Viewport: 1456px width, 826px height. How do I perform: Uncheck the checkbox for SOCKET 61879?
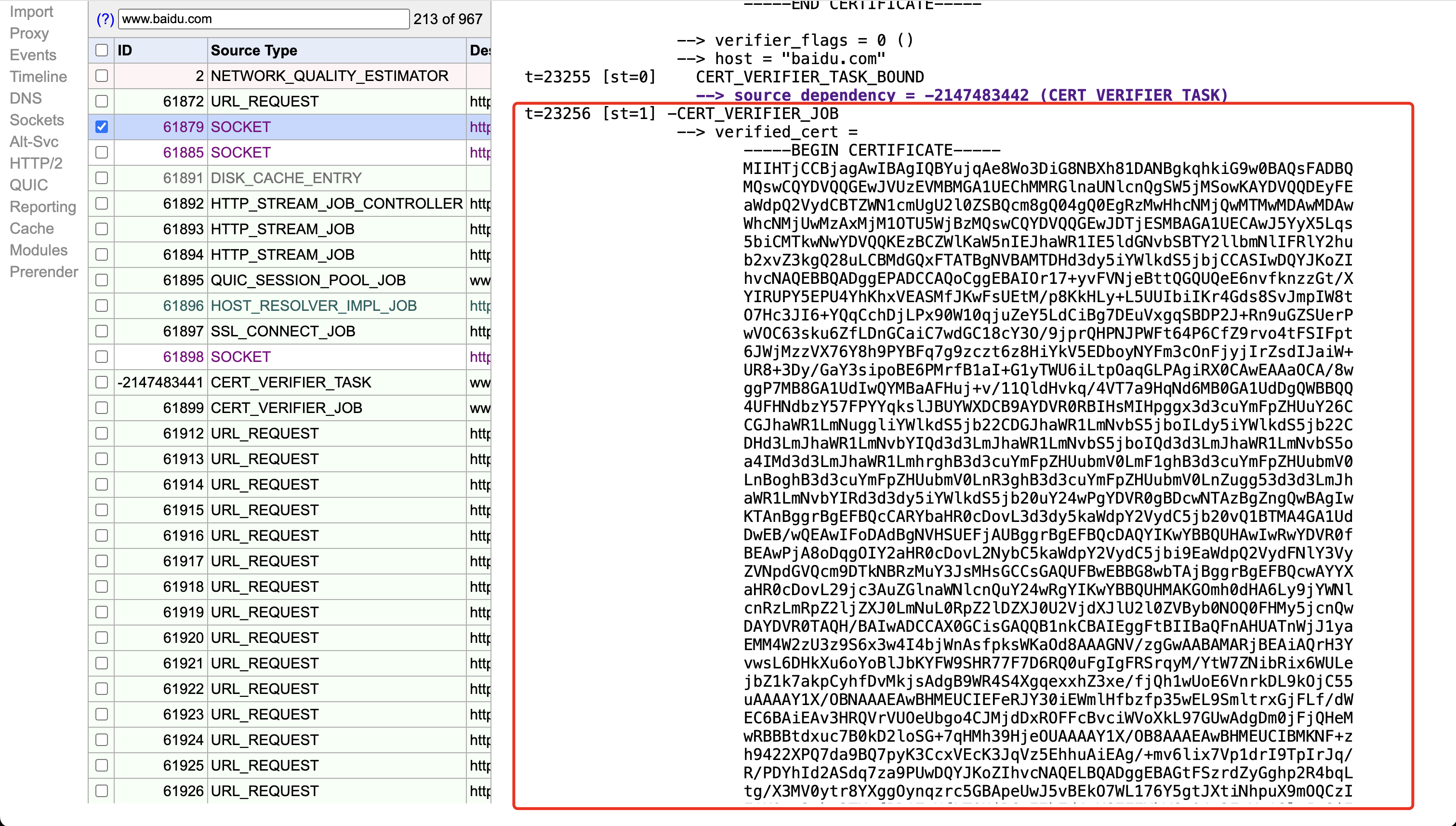[x=102, y=127]
